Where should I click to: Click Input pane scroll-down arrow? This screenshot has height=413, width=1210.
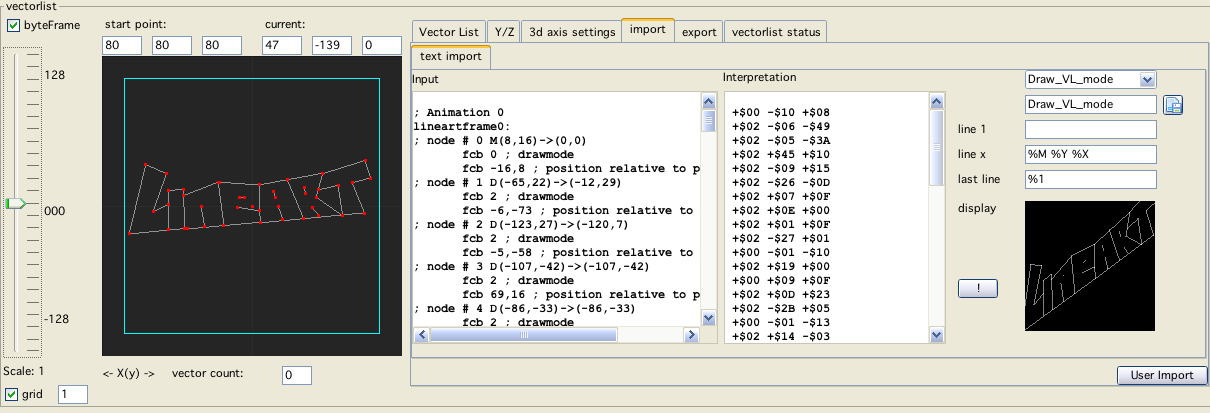click(709, 318)
